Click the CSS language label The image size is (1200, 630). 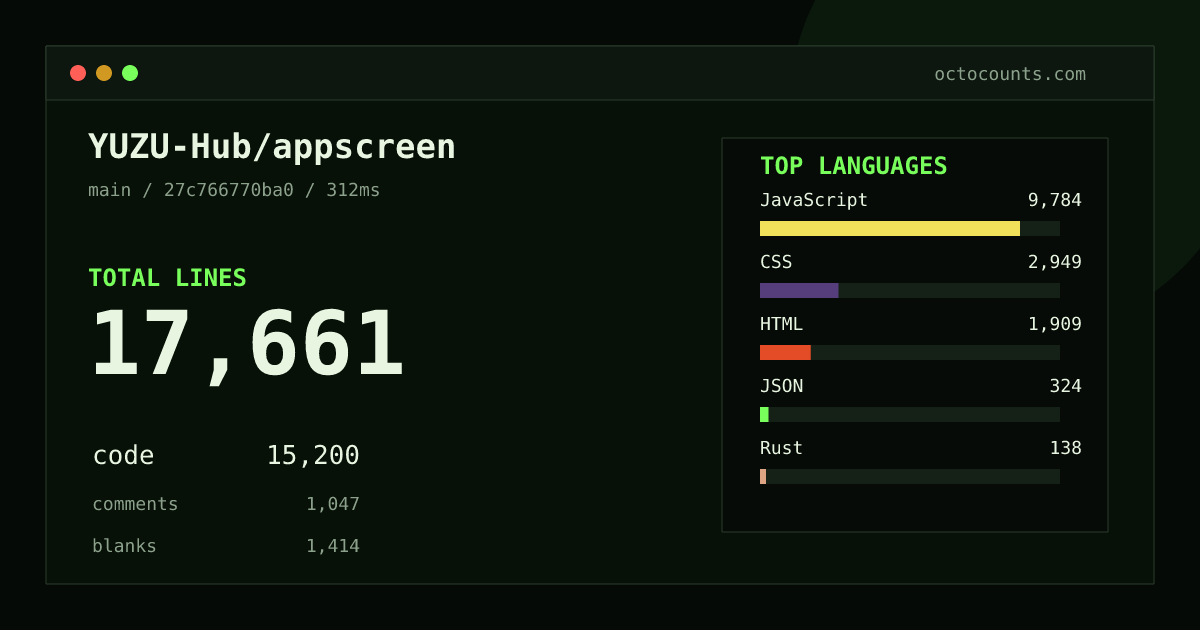click(x=776, y=262)
